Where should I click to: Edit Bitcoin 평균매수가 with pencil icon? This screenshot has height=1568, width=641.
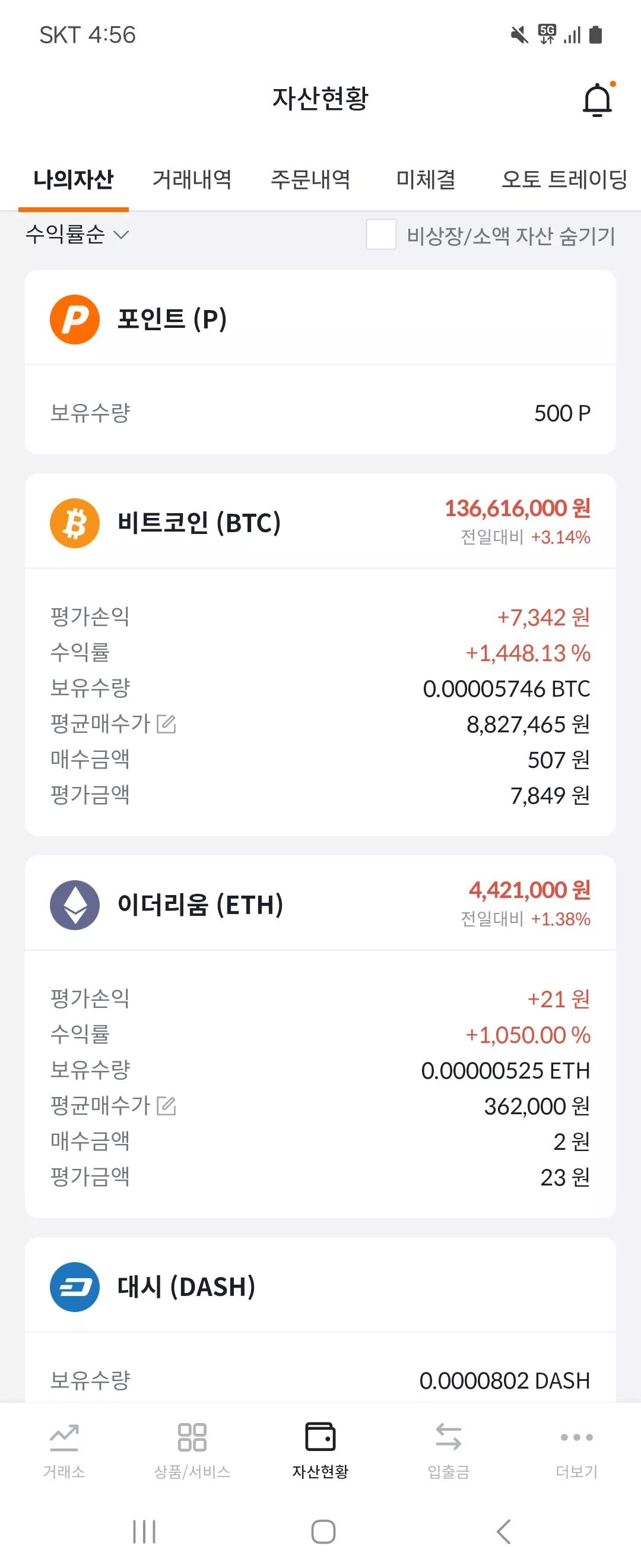coord(166,724)
